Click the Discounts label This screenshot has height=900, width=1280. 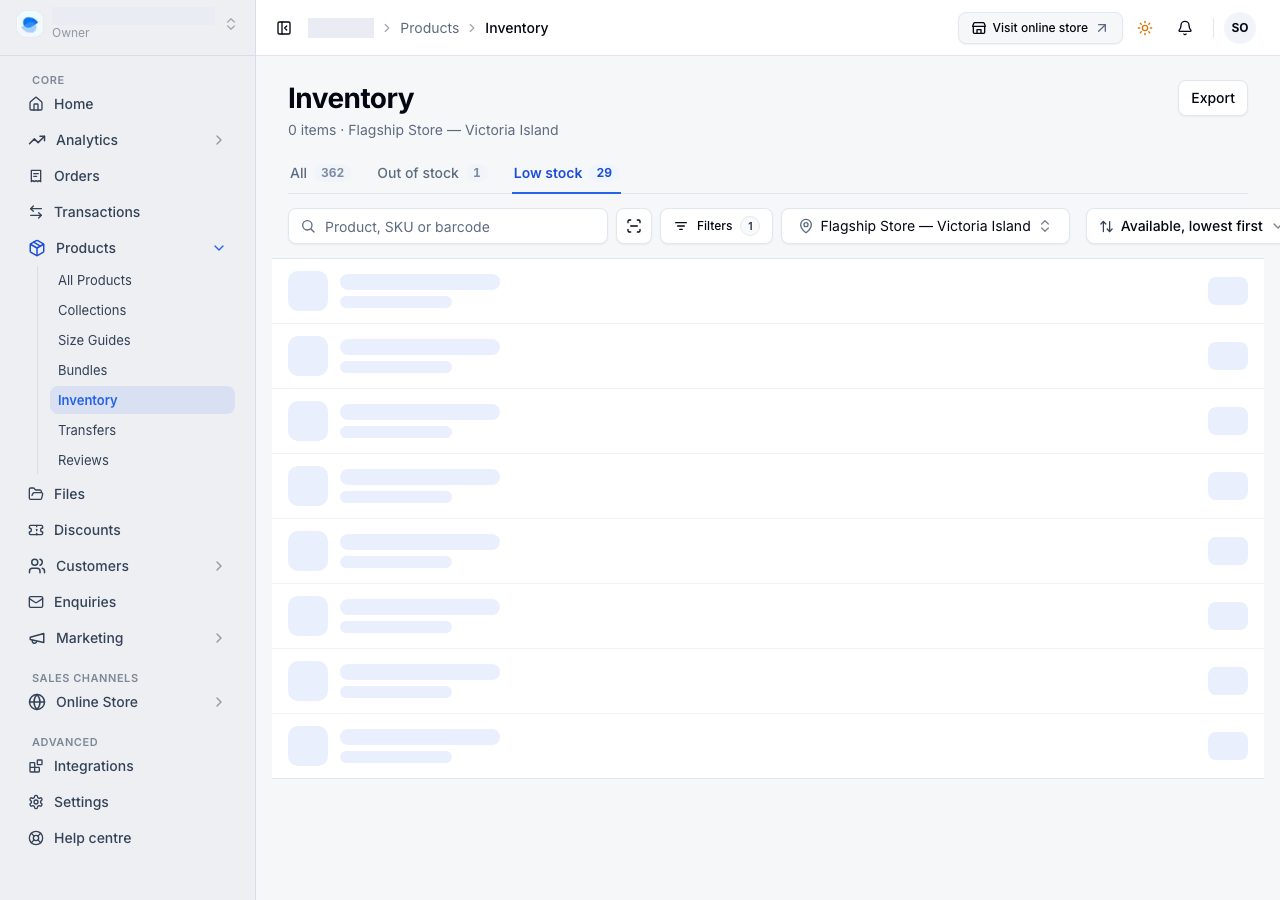click(87, 530)
